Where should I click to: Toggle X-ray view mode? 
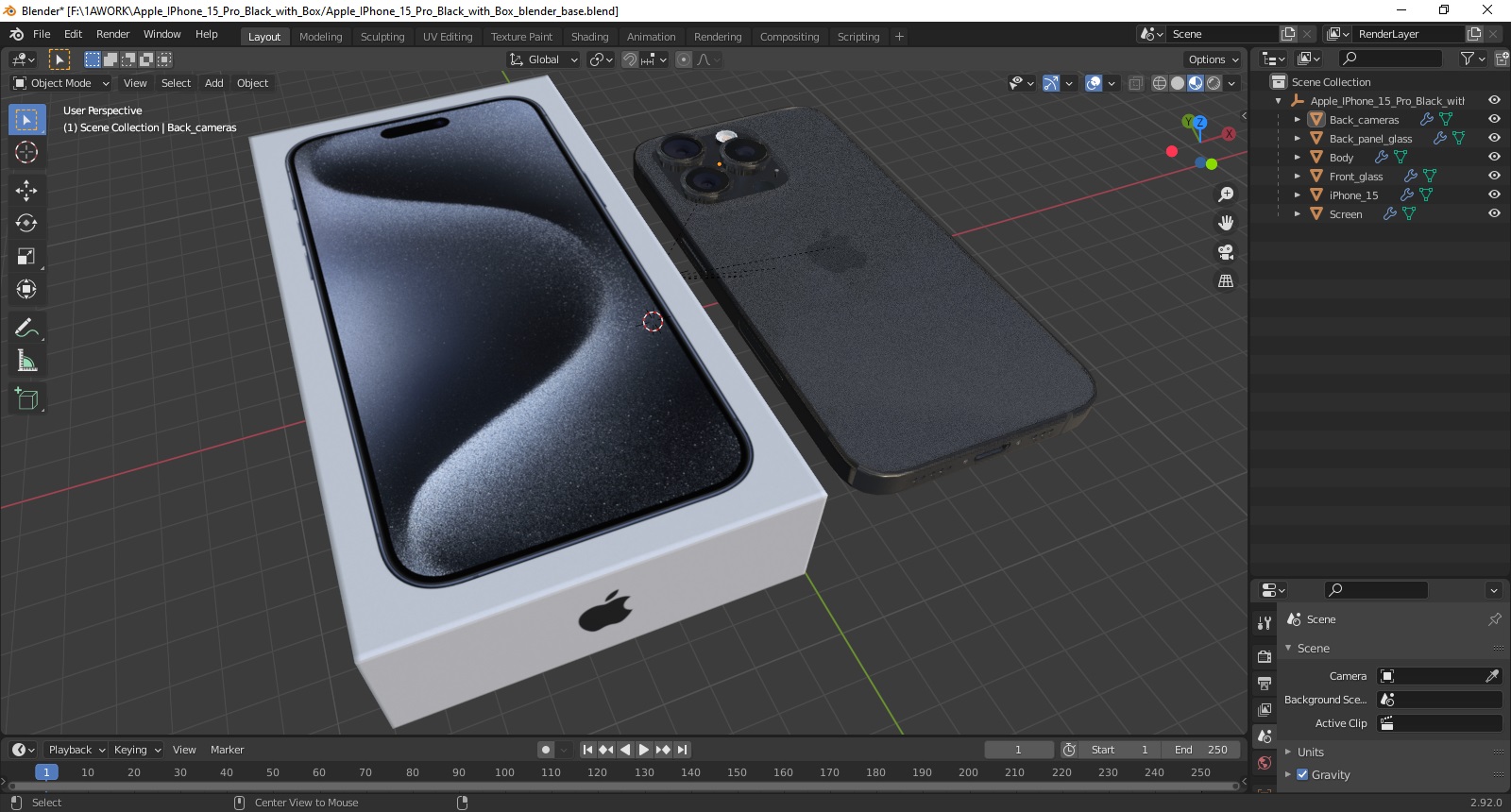click(1135, 83)
